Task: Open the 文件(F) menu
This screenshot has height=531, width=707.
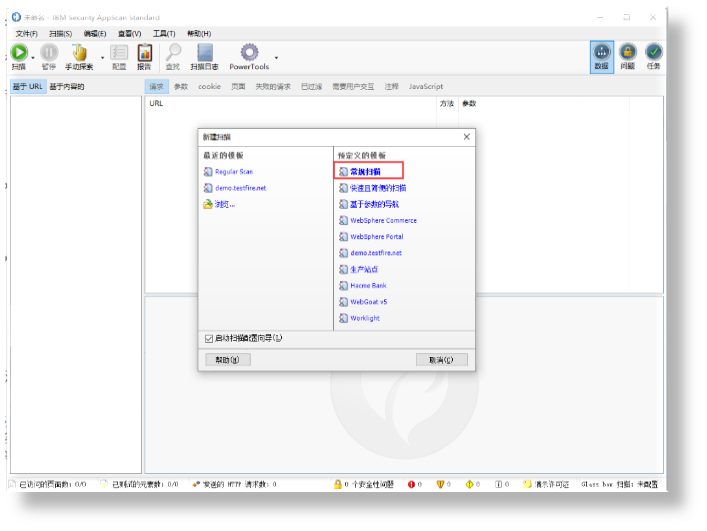Action: click(x=26, y=33)
